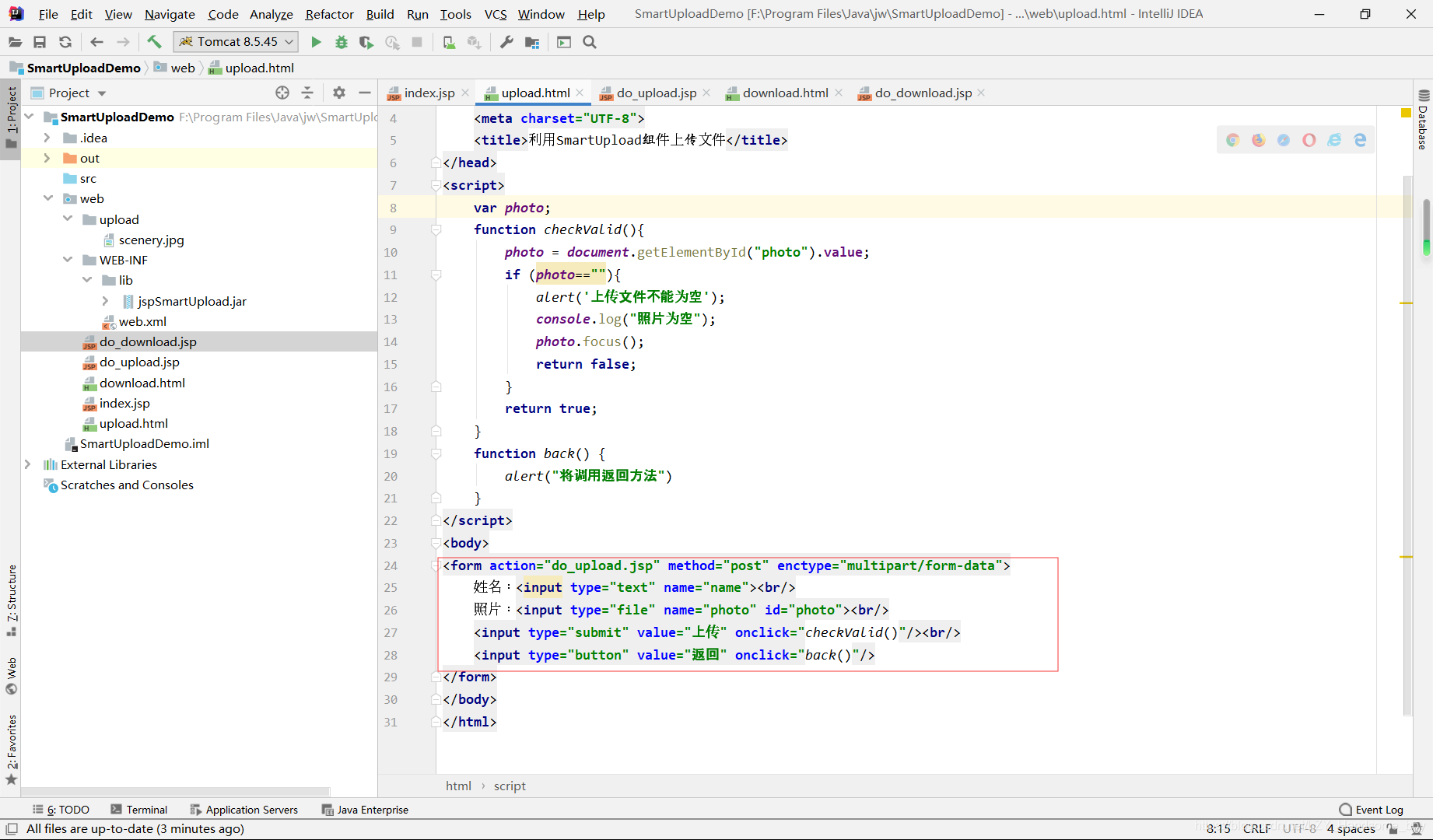Open Tomcat 8.5.45 run configuration dropdown
The height and width of the screenshot is (840, 1433).
[x=236, y=42]
